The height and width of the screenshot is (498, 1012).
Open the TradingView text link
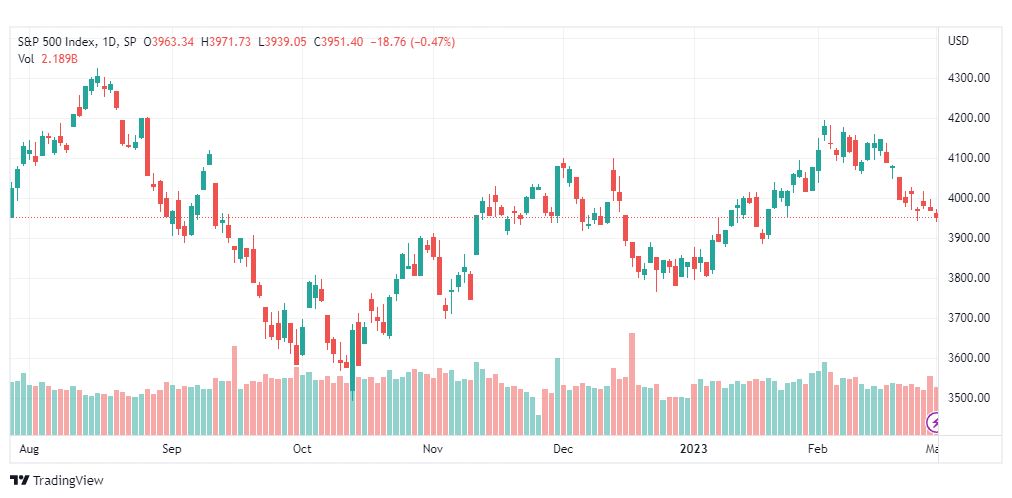pyautogui.click(x=68, y=481)
